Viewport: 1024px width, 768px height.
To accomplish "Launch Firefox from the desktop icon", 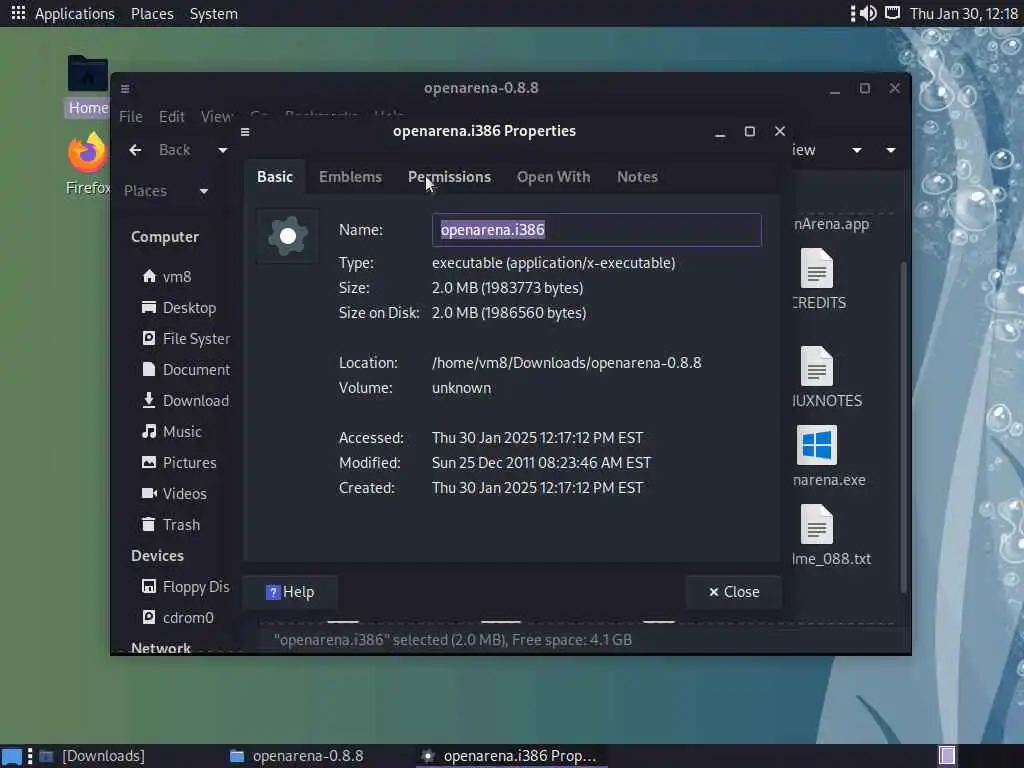I will [x=88, y=152].
